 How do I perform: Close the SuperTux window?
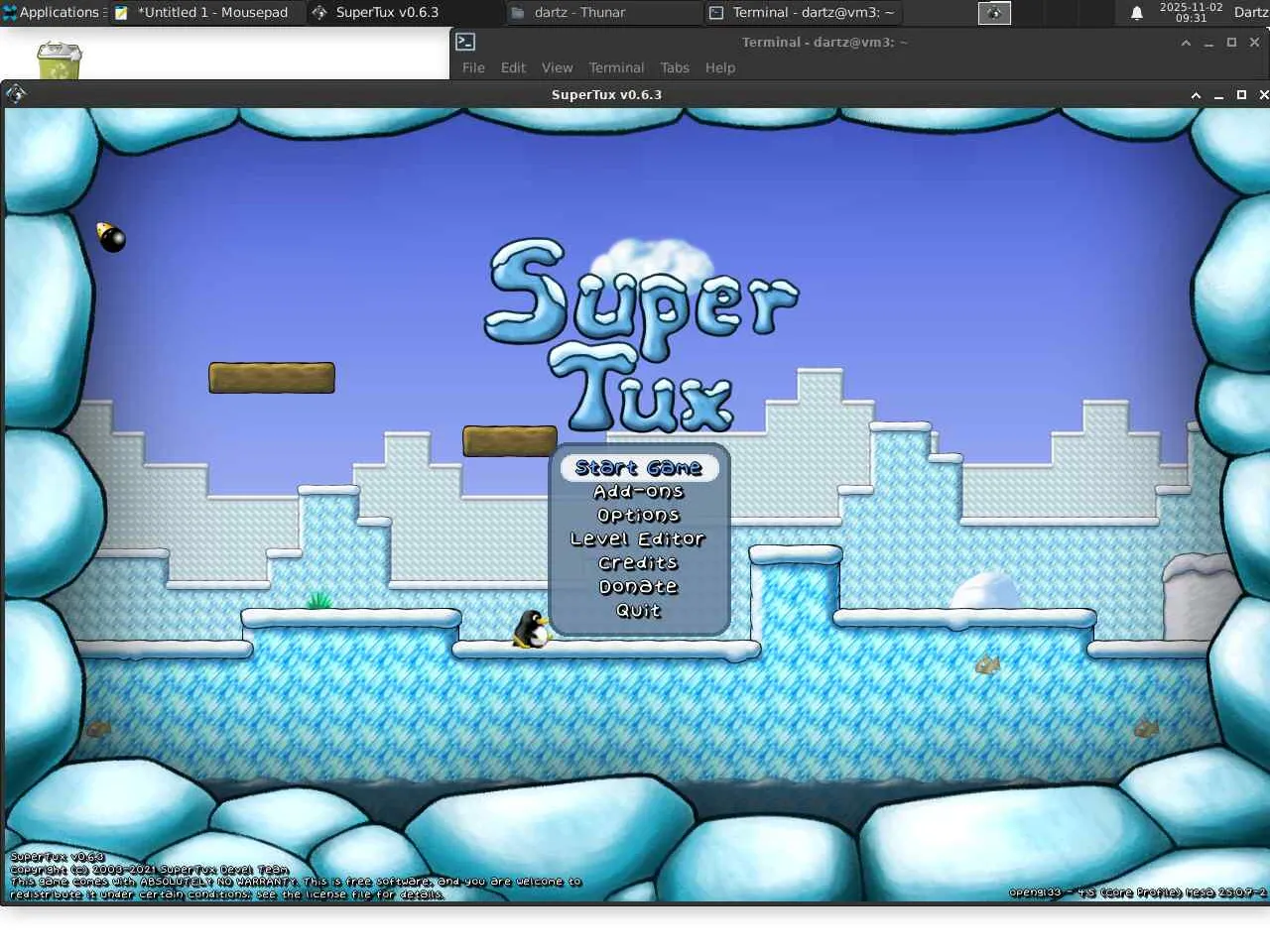coord(1263,95)
